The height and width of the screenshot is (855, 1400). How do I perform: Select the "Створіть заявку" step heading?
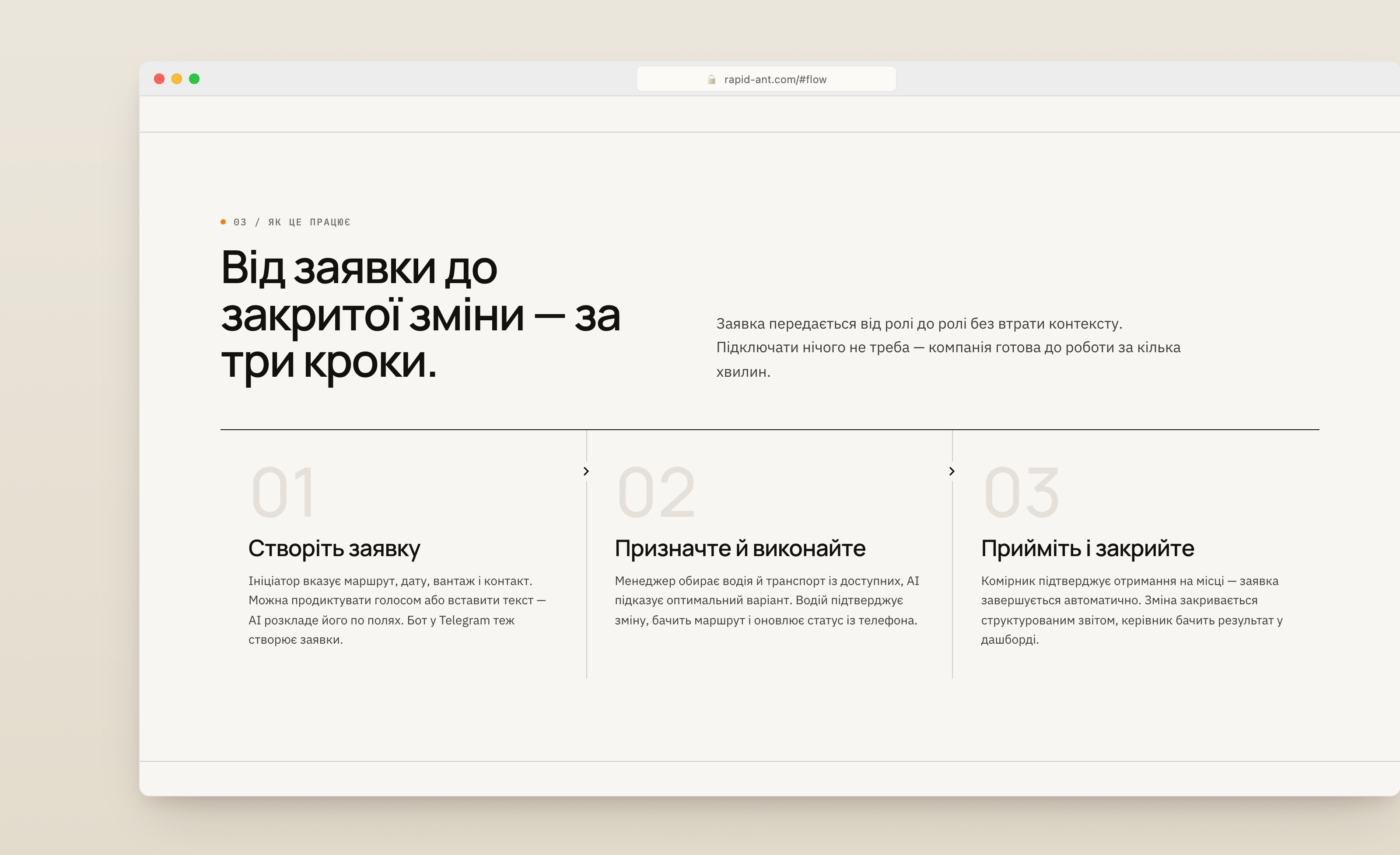(334, 549)
